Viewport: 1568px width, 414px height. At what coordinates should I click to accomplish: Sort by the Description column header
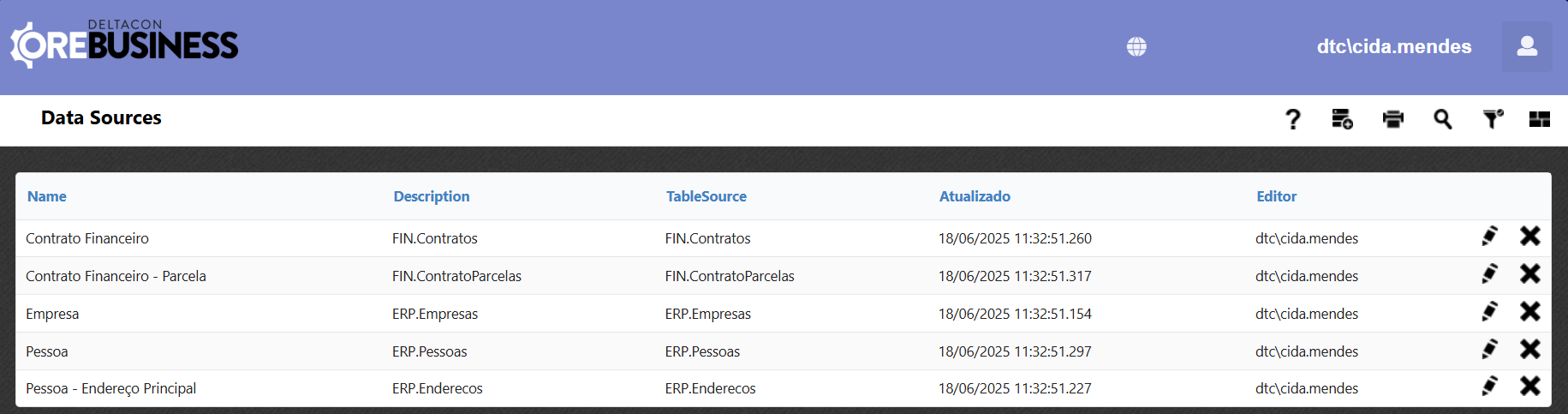pyautogui.click(x=431, y=196)
